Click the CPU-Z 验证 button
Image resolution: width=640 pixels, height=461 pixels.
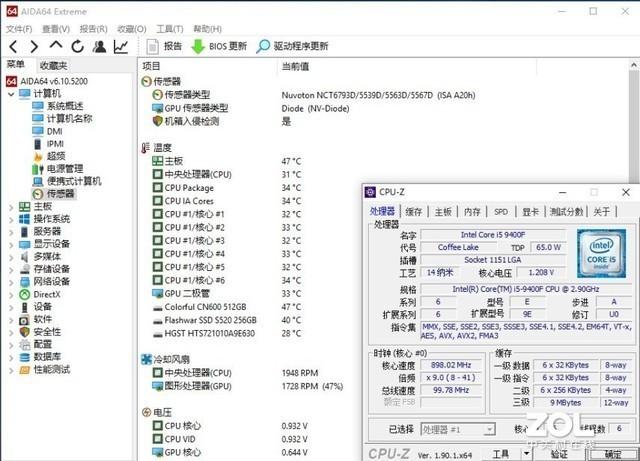click(559, 454)
